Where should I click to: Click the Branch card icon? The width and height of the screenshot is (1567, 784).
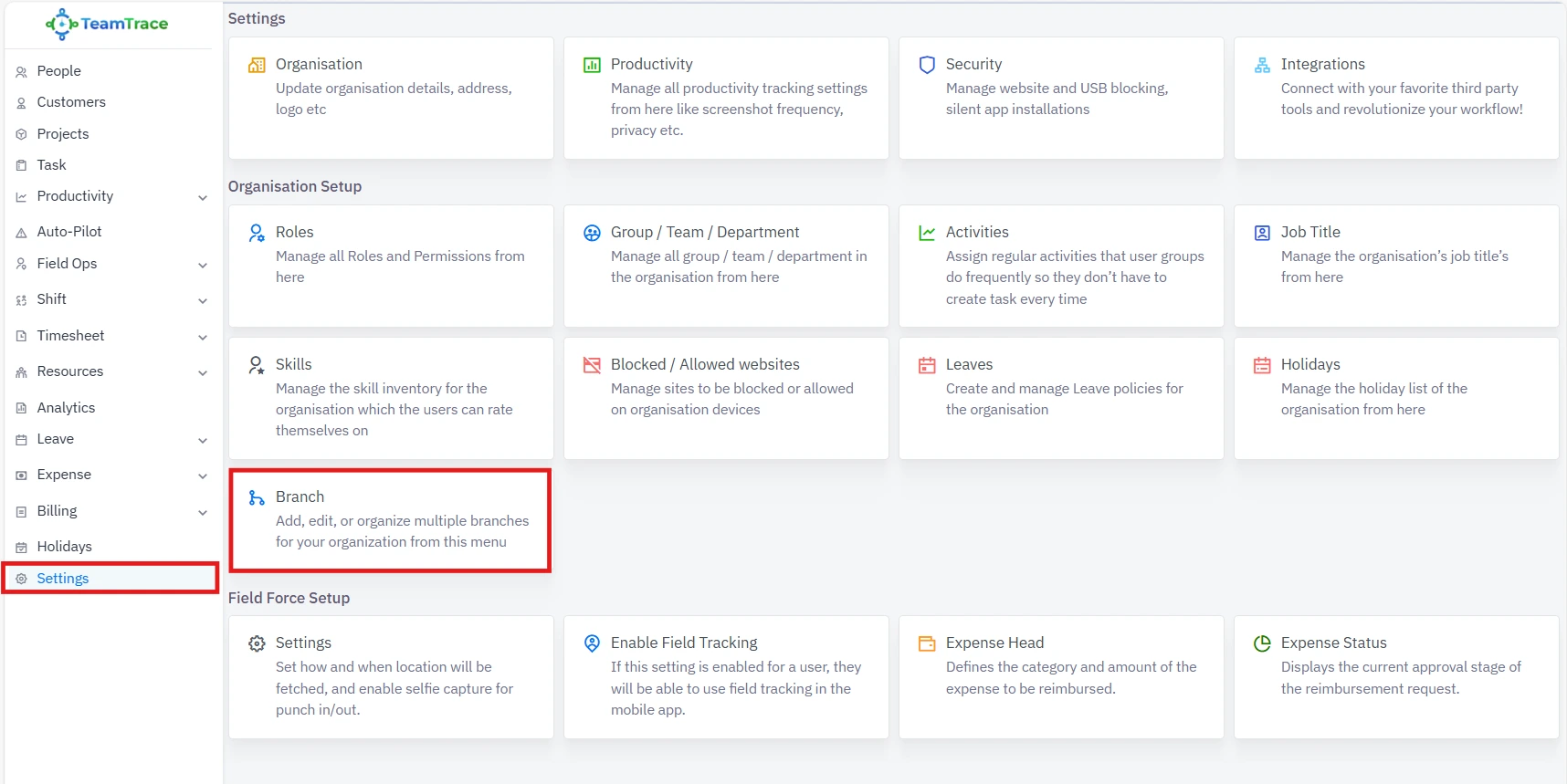click(257, 497)
